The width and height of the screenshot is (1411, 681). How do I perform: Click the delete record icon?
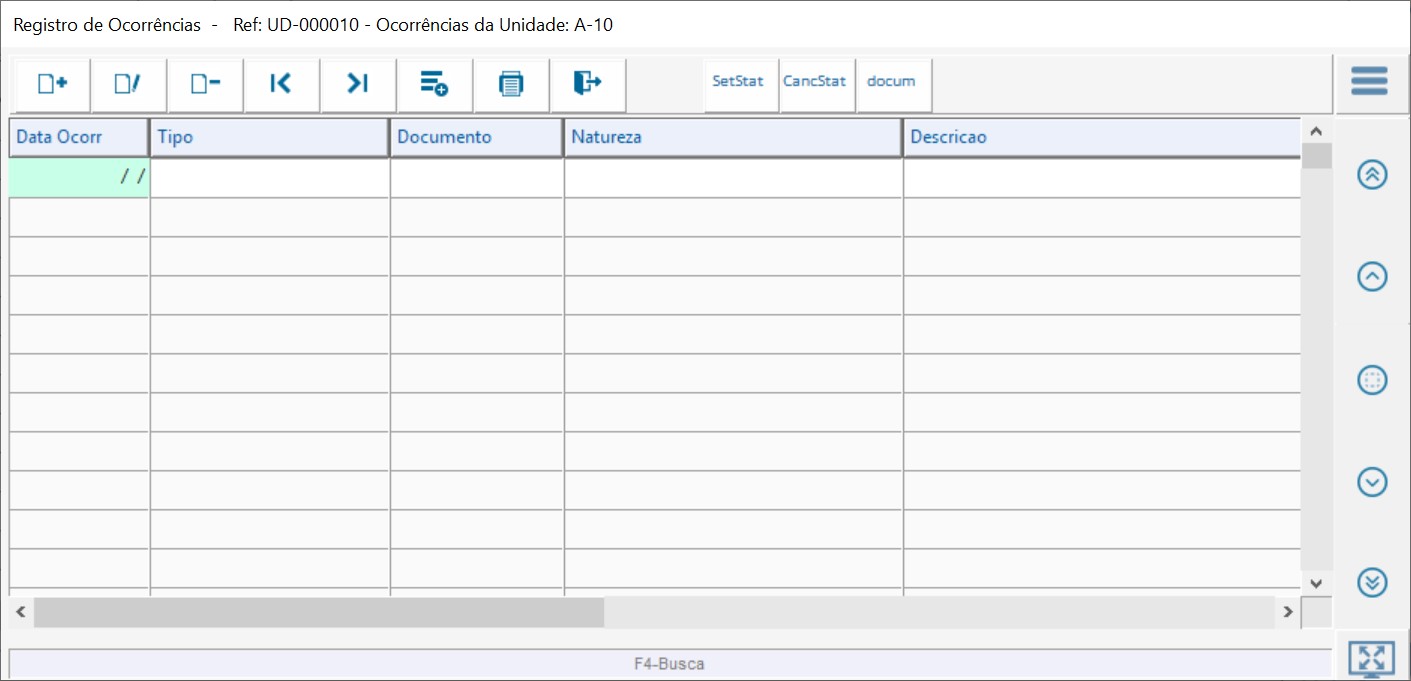coord(205,84)
